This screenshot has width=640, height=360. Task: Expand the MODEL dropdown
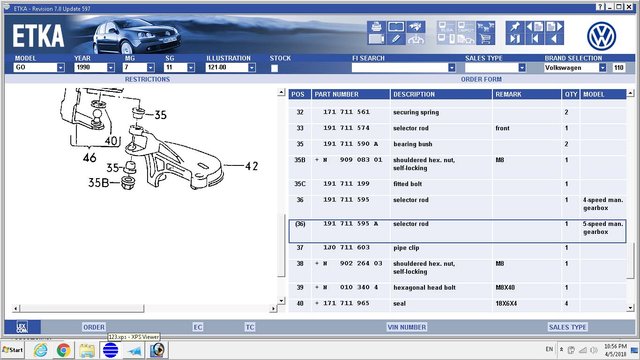tap(60, 68)
